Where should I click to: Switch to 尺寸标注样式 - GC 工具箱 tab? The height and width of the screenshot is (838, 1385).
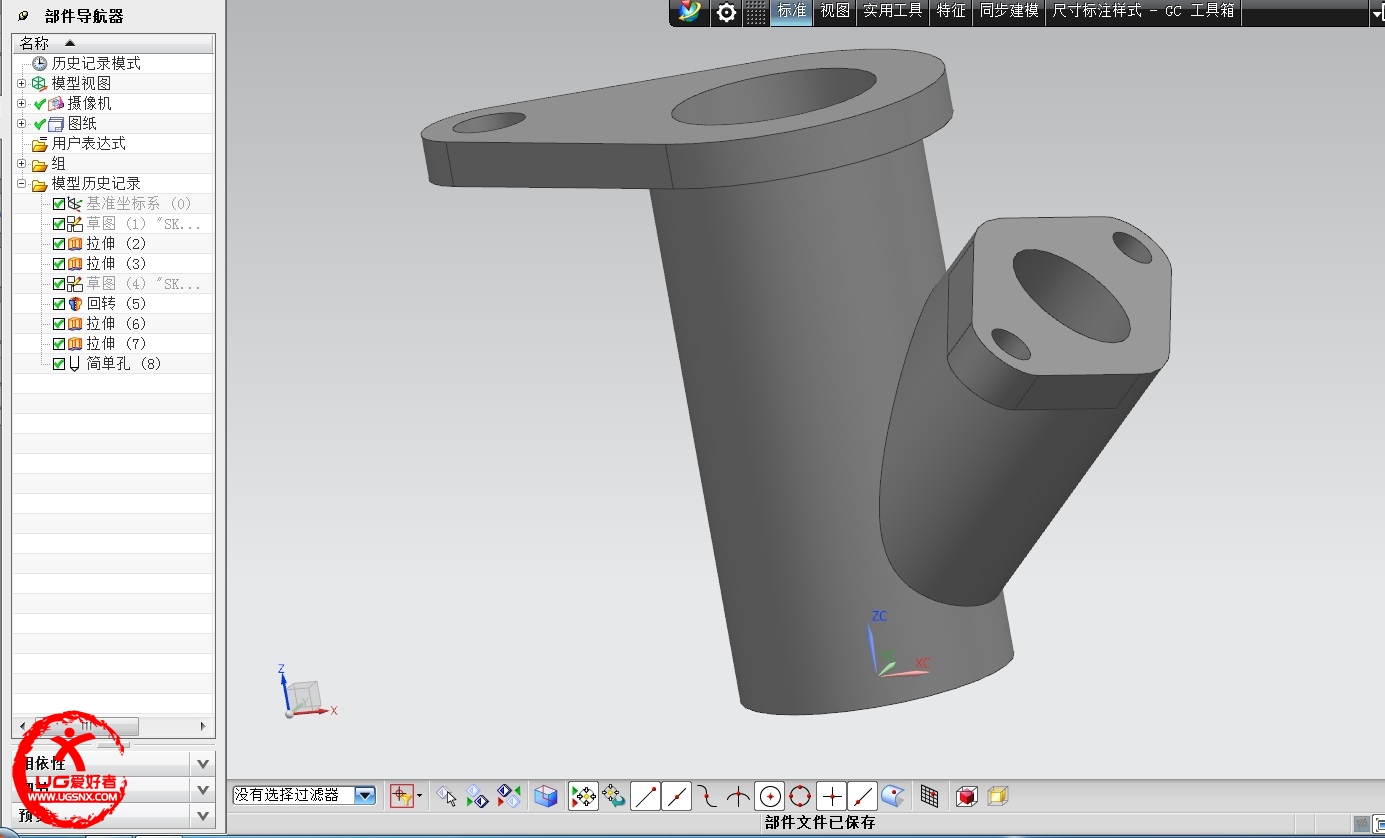coord(1144,11)
